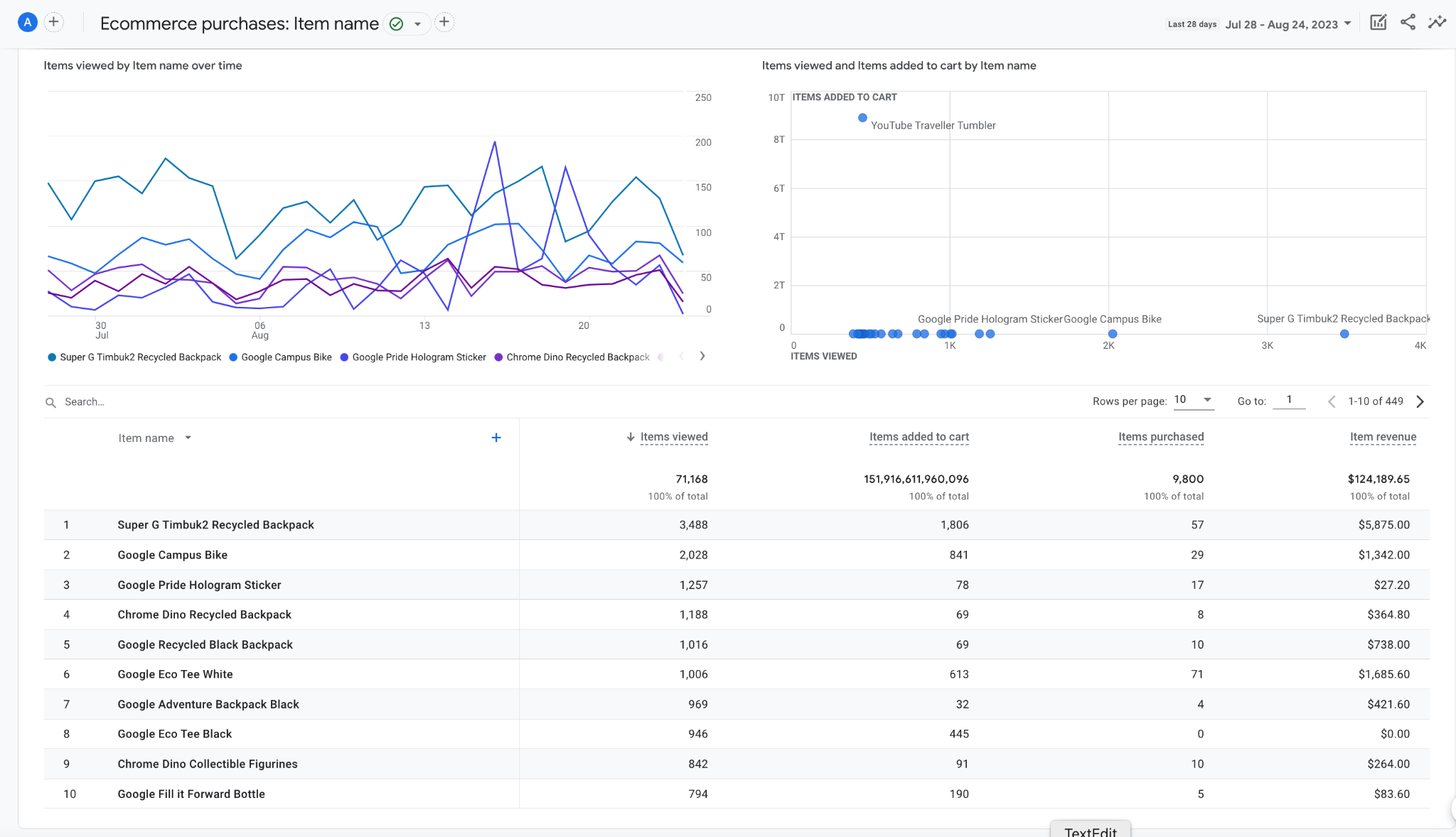
Task: Click the Last 28 days label
Action: click(1192, 24)
